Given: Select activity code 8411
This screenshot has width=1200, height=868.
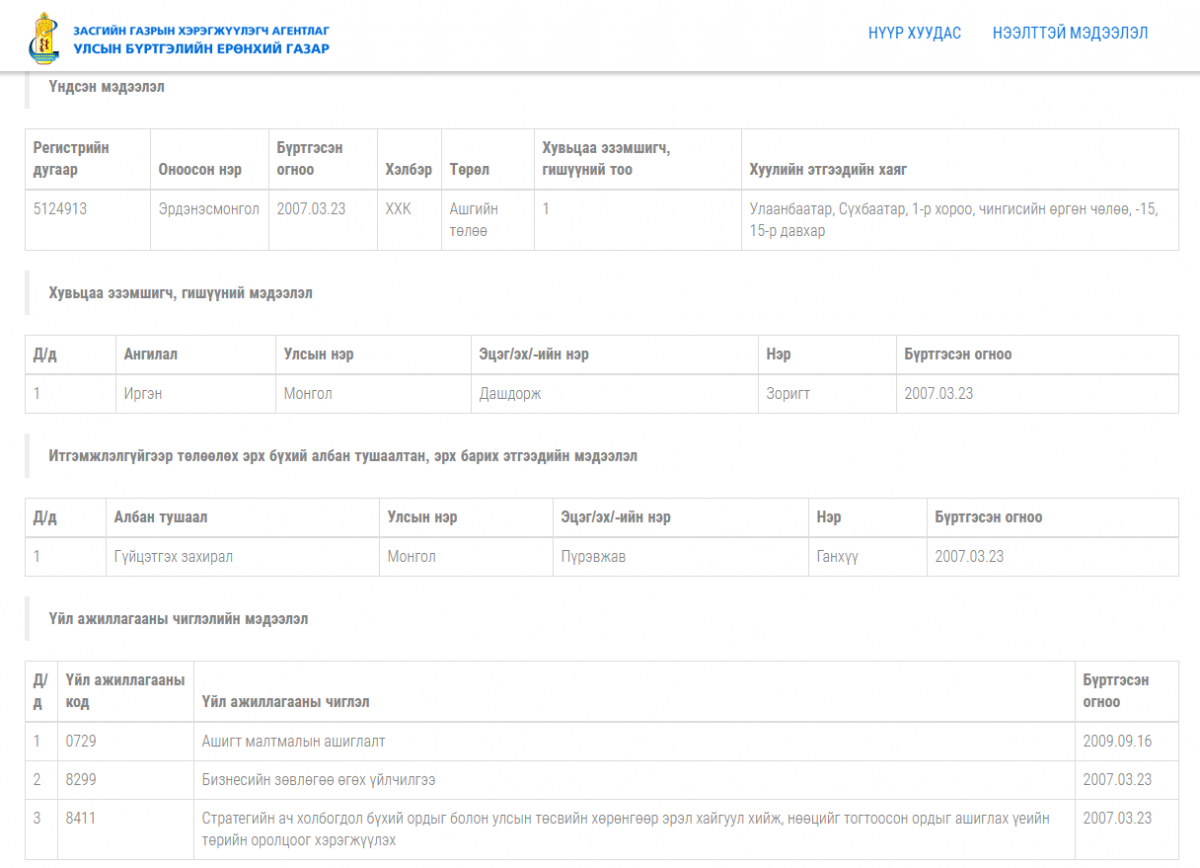Looking at the screenshot, I should pyautogui.click(x=81, y=818).
